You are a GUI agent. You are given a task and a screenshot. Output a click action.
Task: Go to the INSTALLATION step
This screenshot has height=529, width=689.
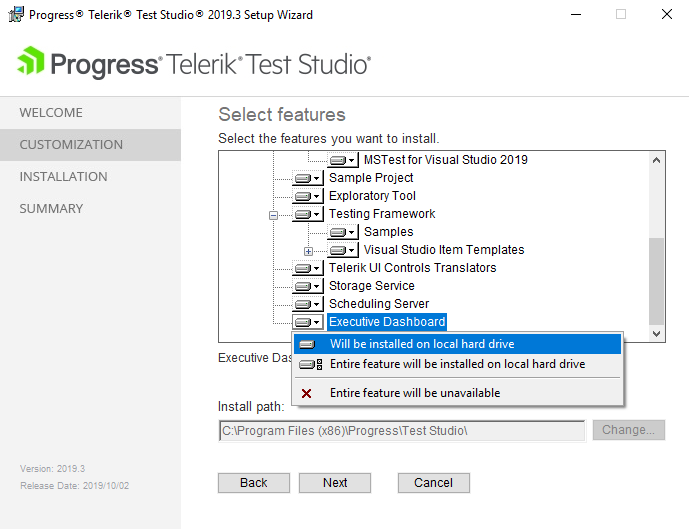[x=90, y=177]
